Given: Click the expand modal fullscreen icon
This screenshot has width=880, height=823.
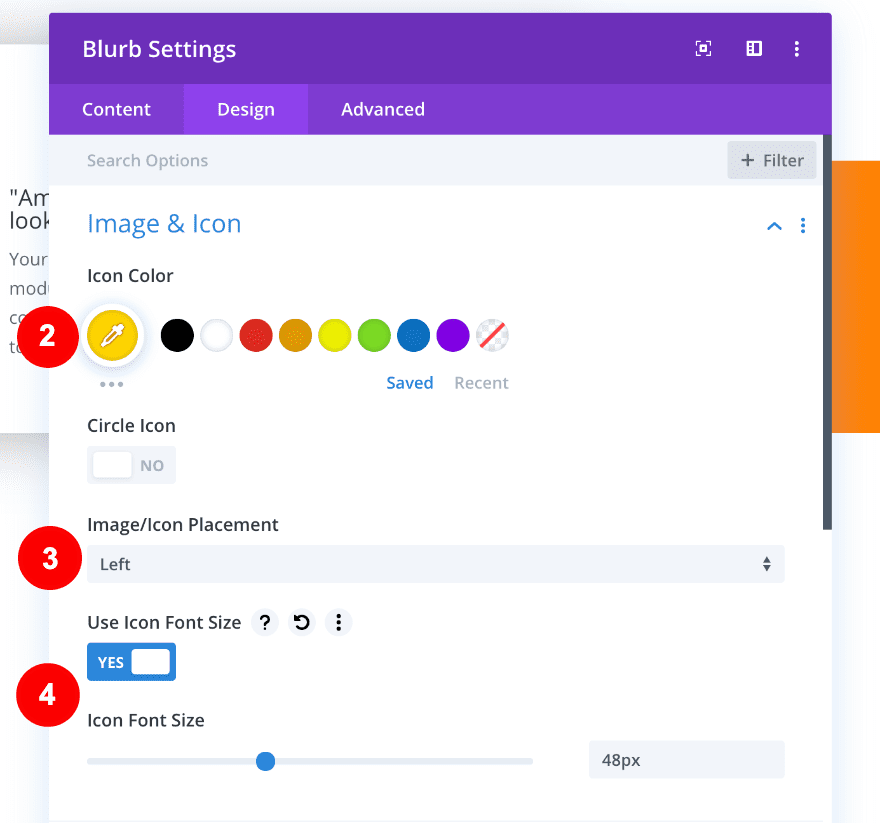Looking at the screenshot, I should click(x=704, y=49).
